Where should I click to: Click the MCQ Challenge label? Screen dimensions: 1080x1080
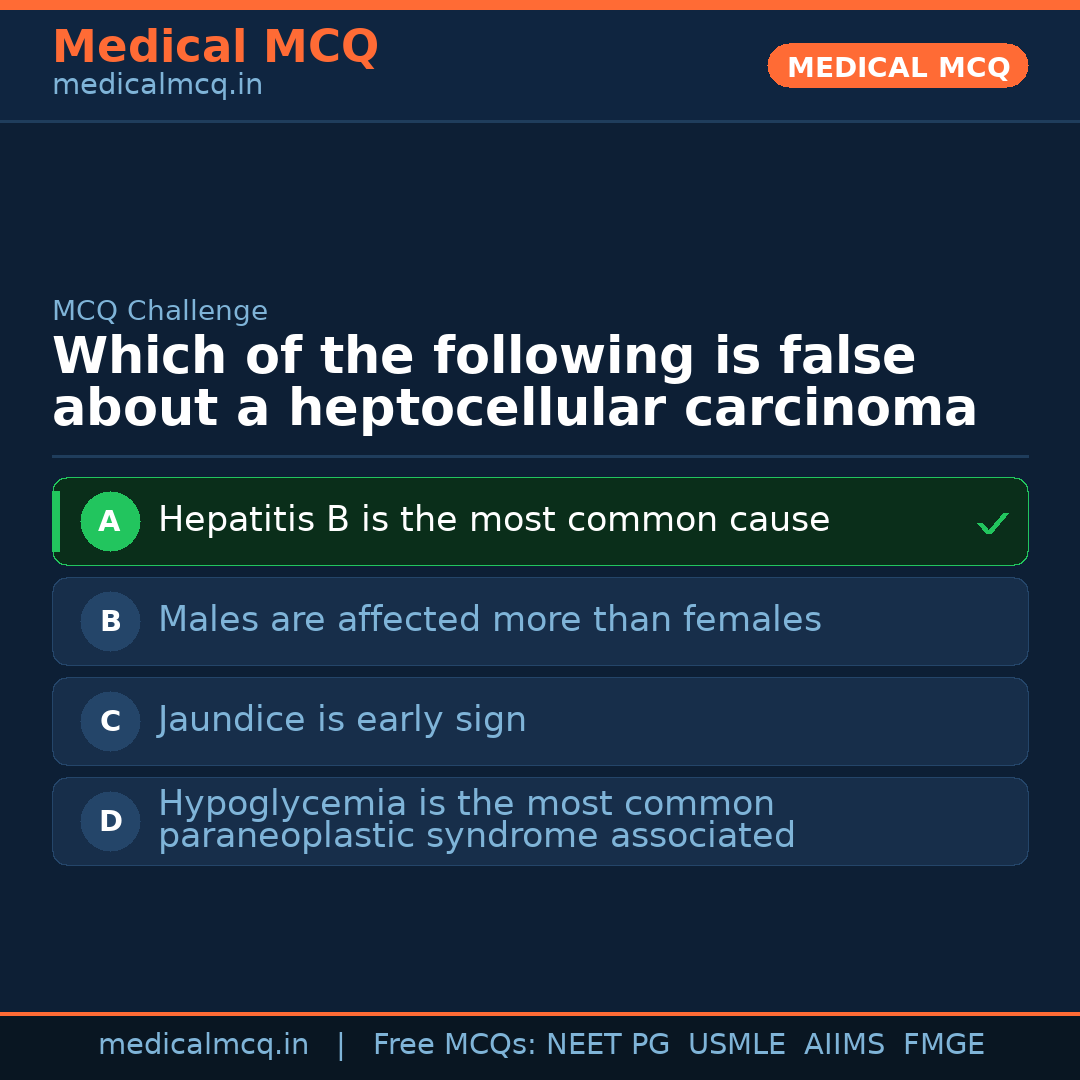click(160, 311)
